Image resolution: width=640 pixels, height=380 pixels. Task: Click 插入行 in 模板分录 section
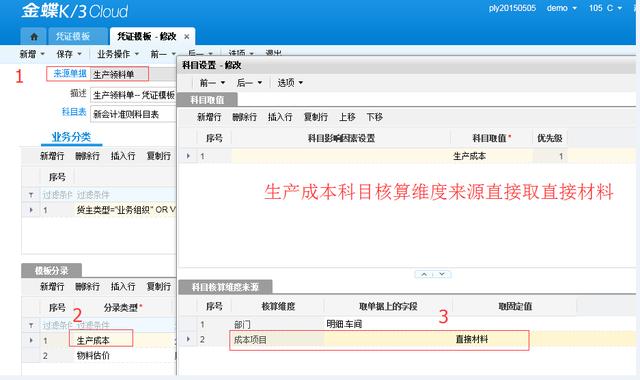pyautogui.click(x=123, y=287)
